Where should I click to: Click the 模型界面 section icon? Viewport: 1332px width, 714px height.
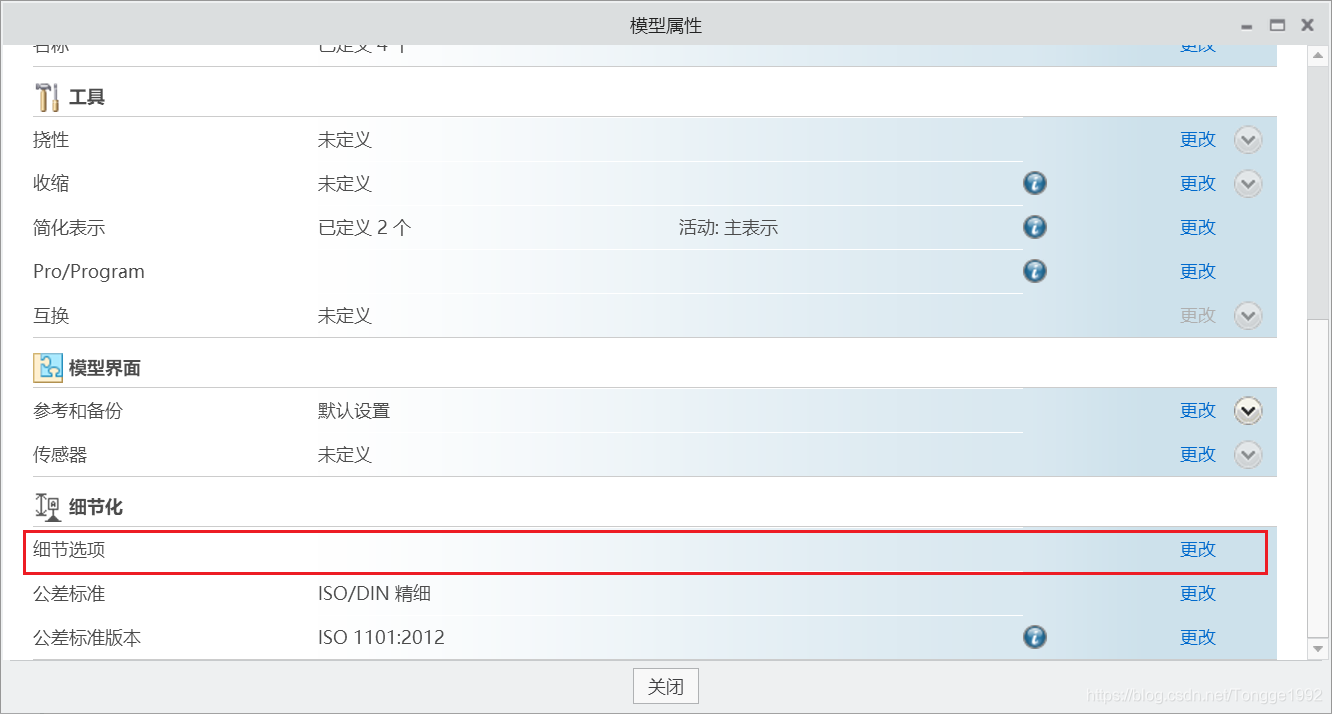pos(48,368)
